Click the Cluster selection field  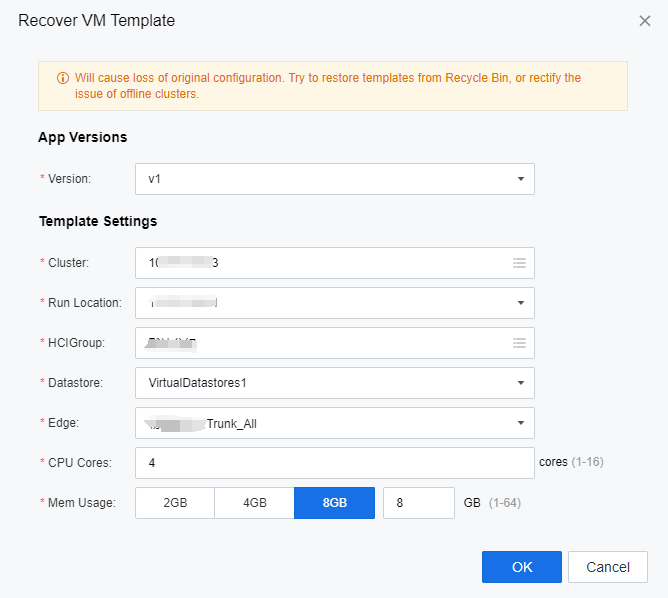point(320,263)
